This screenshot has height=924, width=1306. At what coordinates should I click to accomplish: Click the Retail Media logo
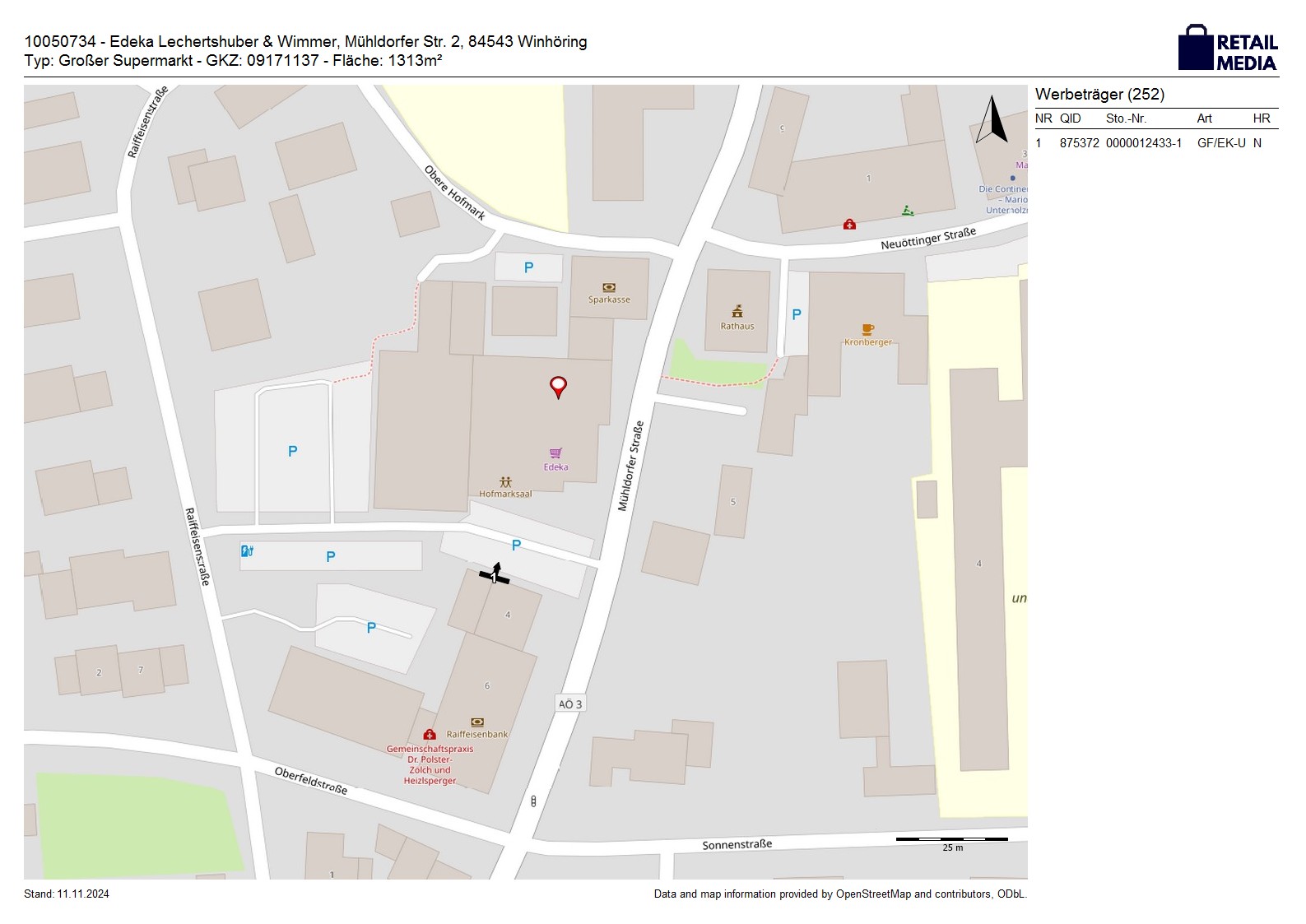(x=1228, y=49)
